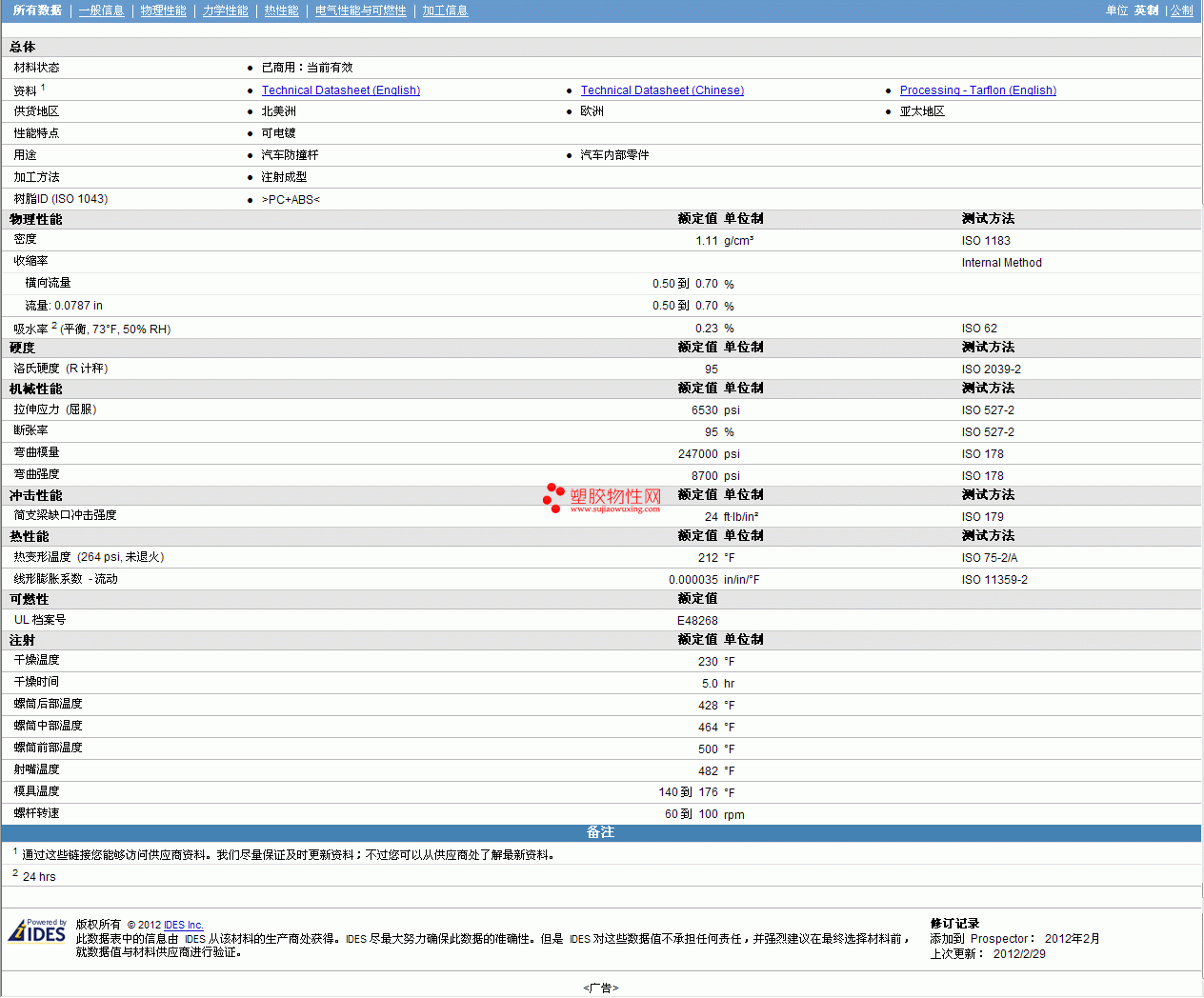This screenshot has width=1204, height=998.
Task: Click the Powered by IDES logo
Action: tap(38, 930)
